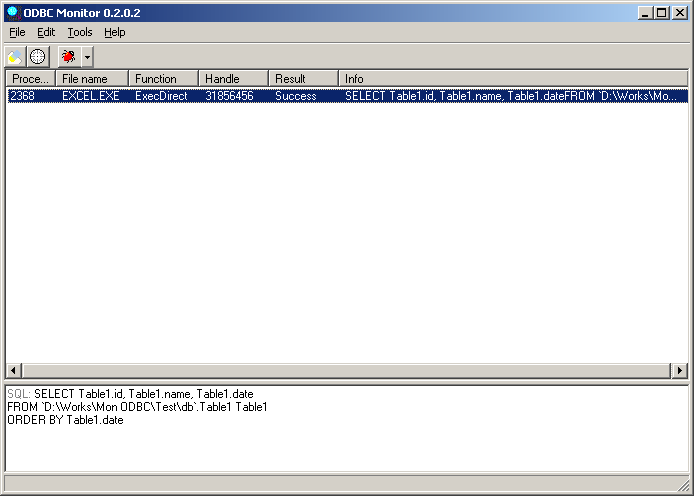Click the red bug monitor icon
The image size is (694, 496).
click(x=69, y=57)
